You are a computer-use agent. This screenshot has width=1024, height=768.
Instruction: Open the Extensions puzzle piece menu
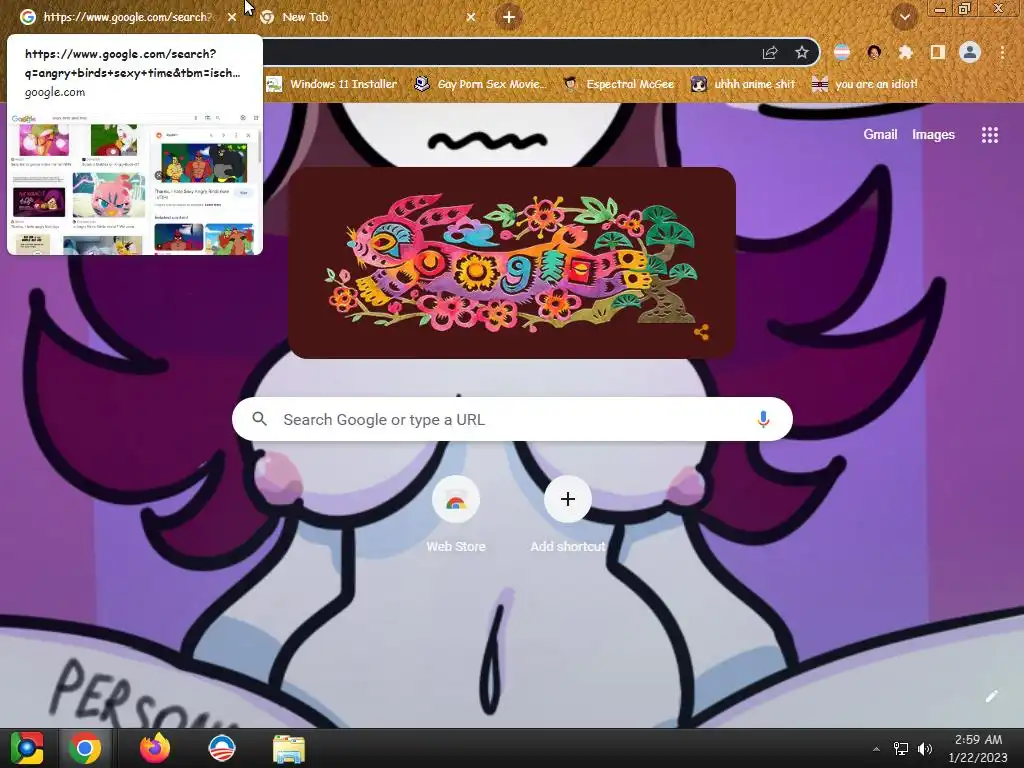tap(905, 52)
